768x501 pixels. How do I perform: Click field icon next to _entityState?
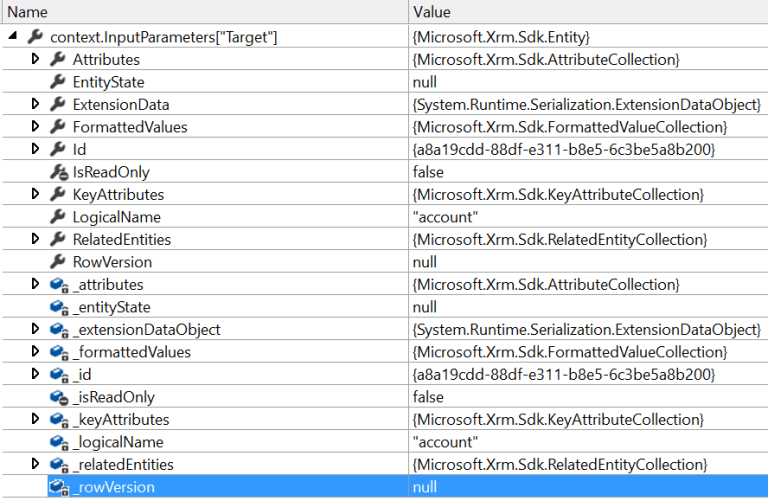[x=59, y=308]
